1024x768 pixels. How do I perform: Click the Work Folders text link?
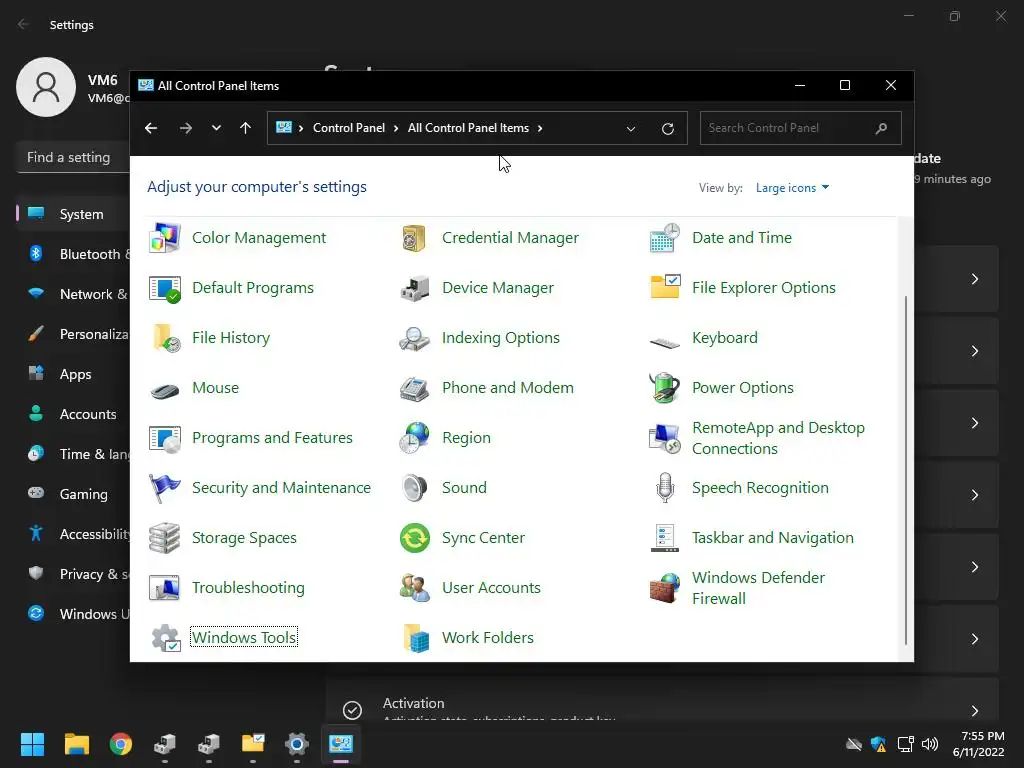[488, 637]
